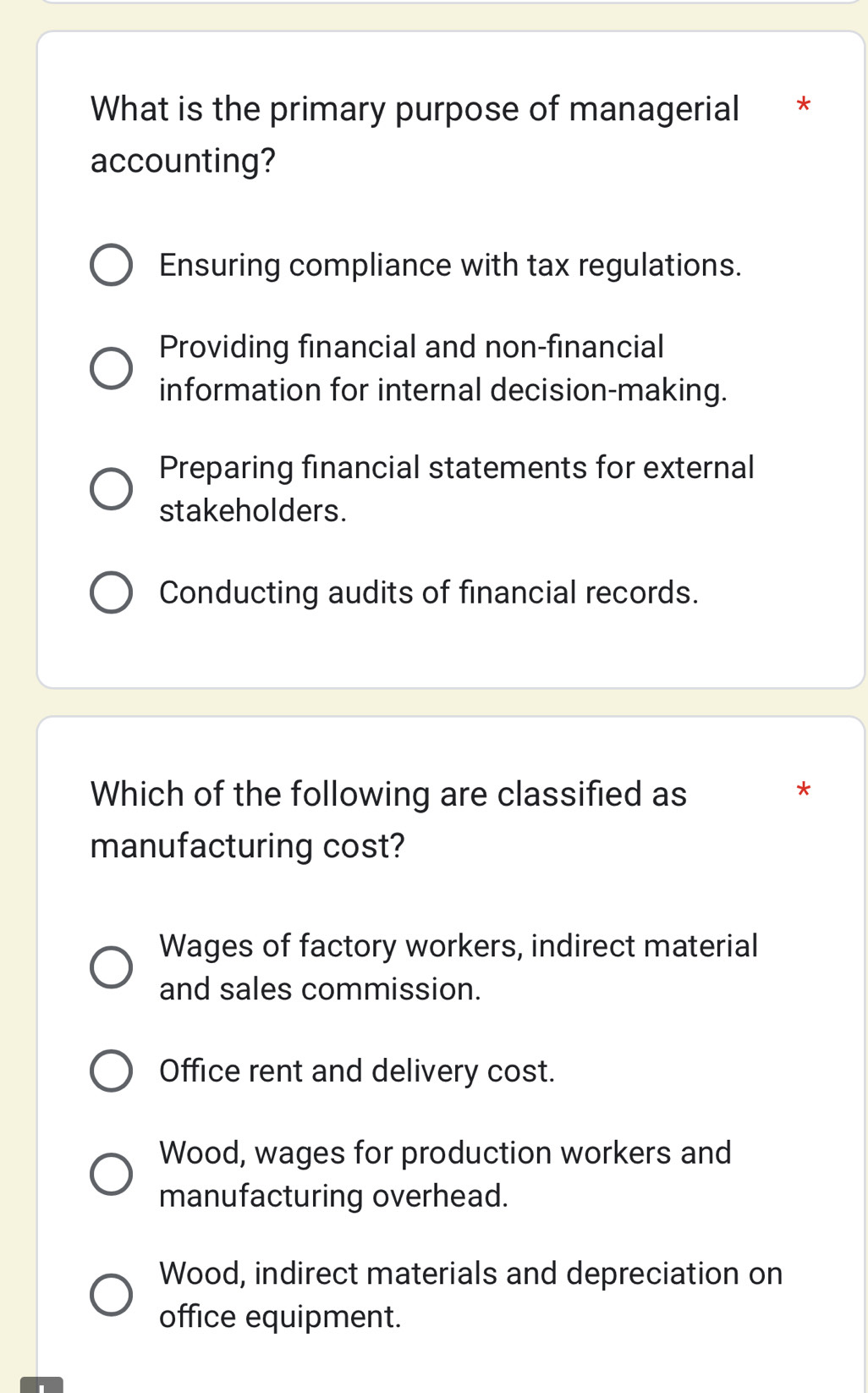Click the 'information for internal decision-making.' text line
This screenshot has height=1393, width=868.
[x=442, y=390]
